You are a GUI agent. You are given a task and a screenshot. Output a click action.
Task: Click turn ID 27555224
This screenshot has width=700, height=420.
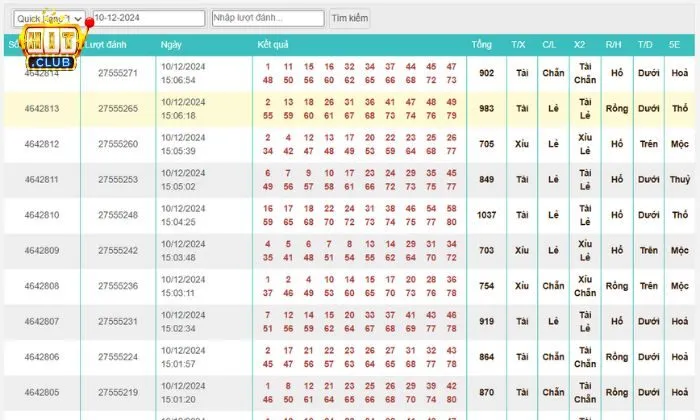(x=118, y=357)
